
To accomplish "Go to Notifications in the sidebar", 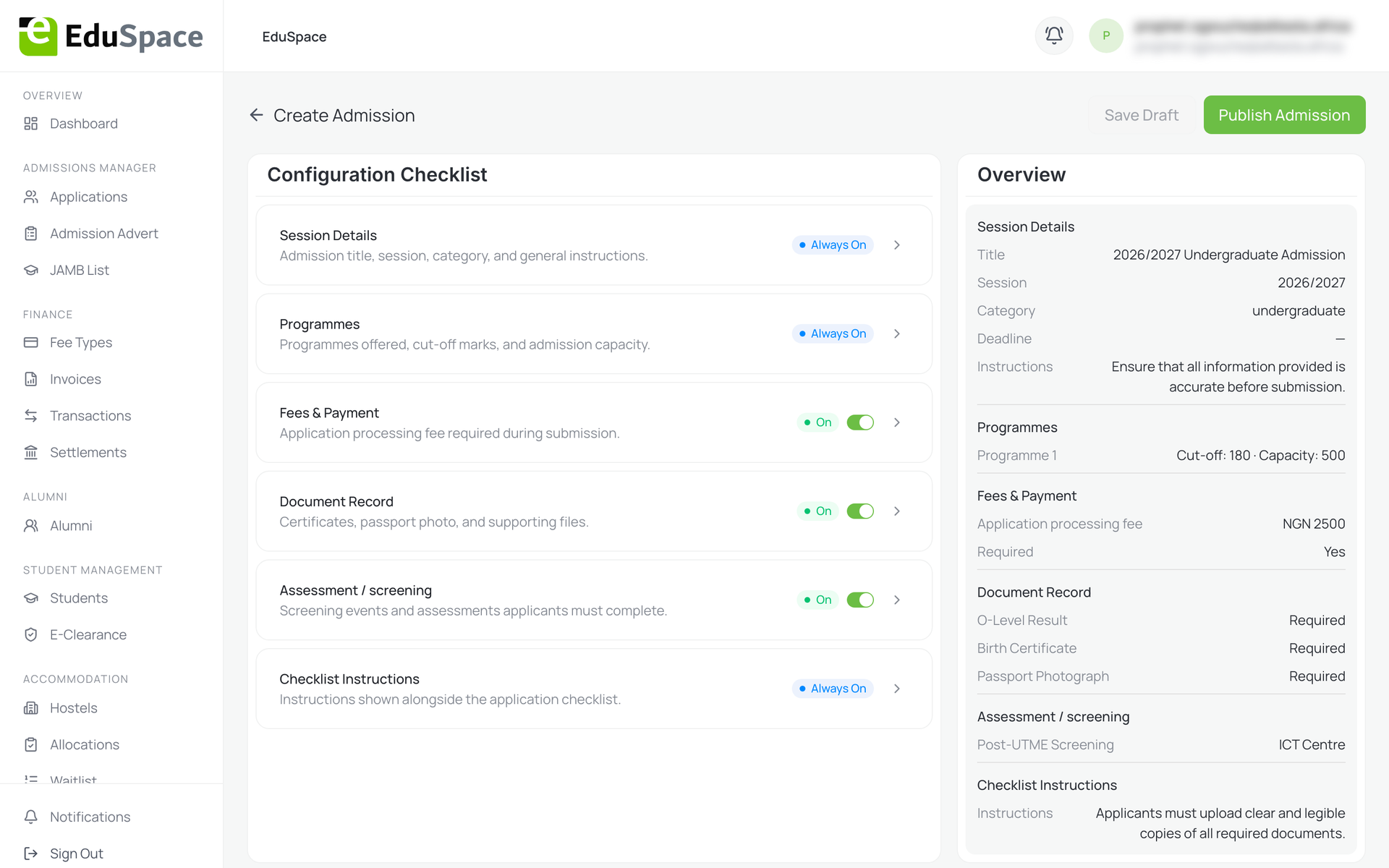I will 90,817.
